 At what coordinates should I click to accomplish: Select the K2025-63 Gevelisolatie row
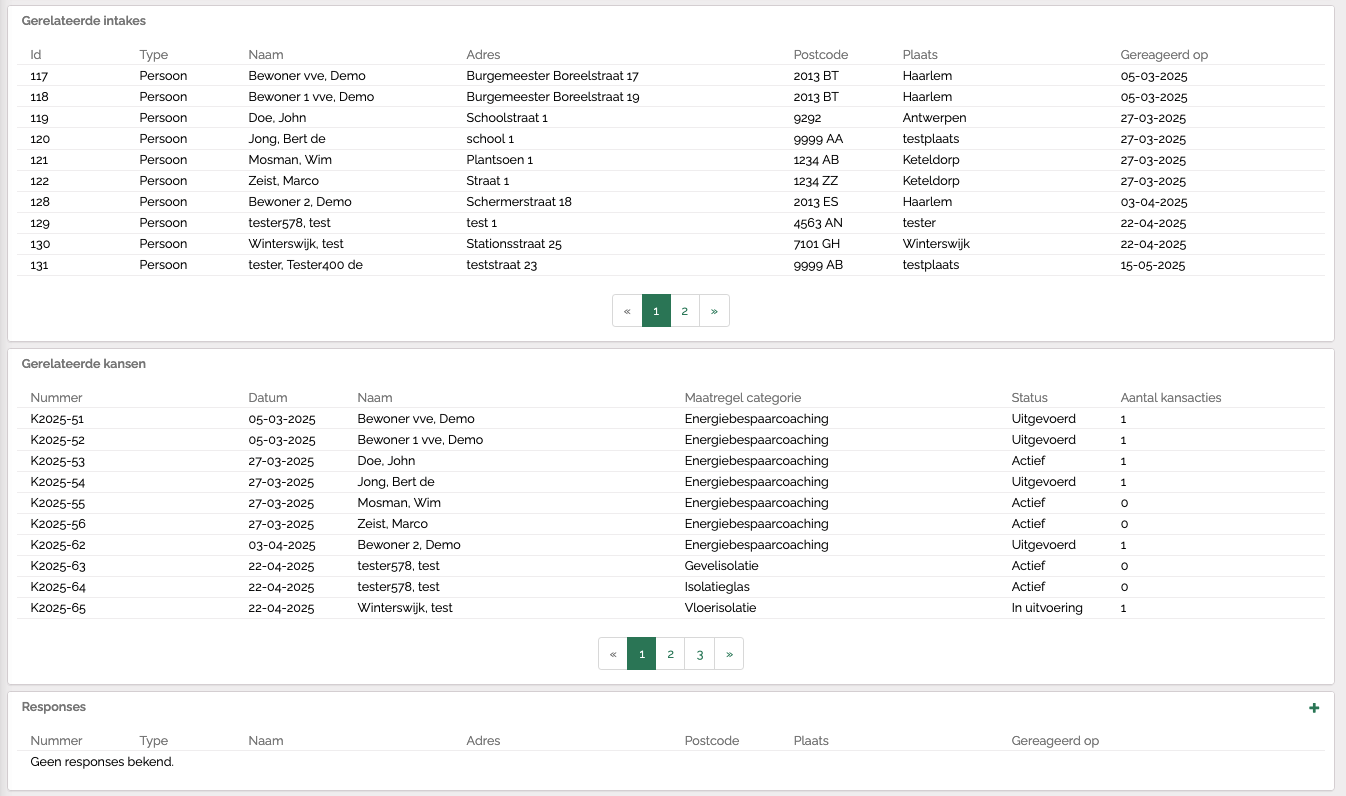click(57, 566)
